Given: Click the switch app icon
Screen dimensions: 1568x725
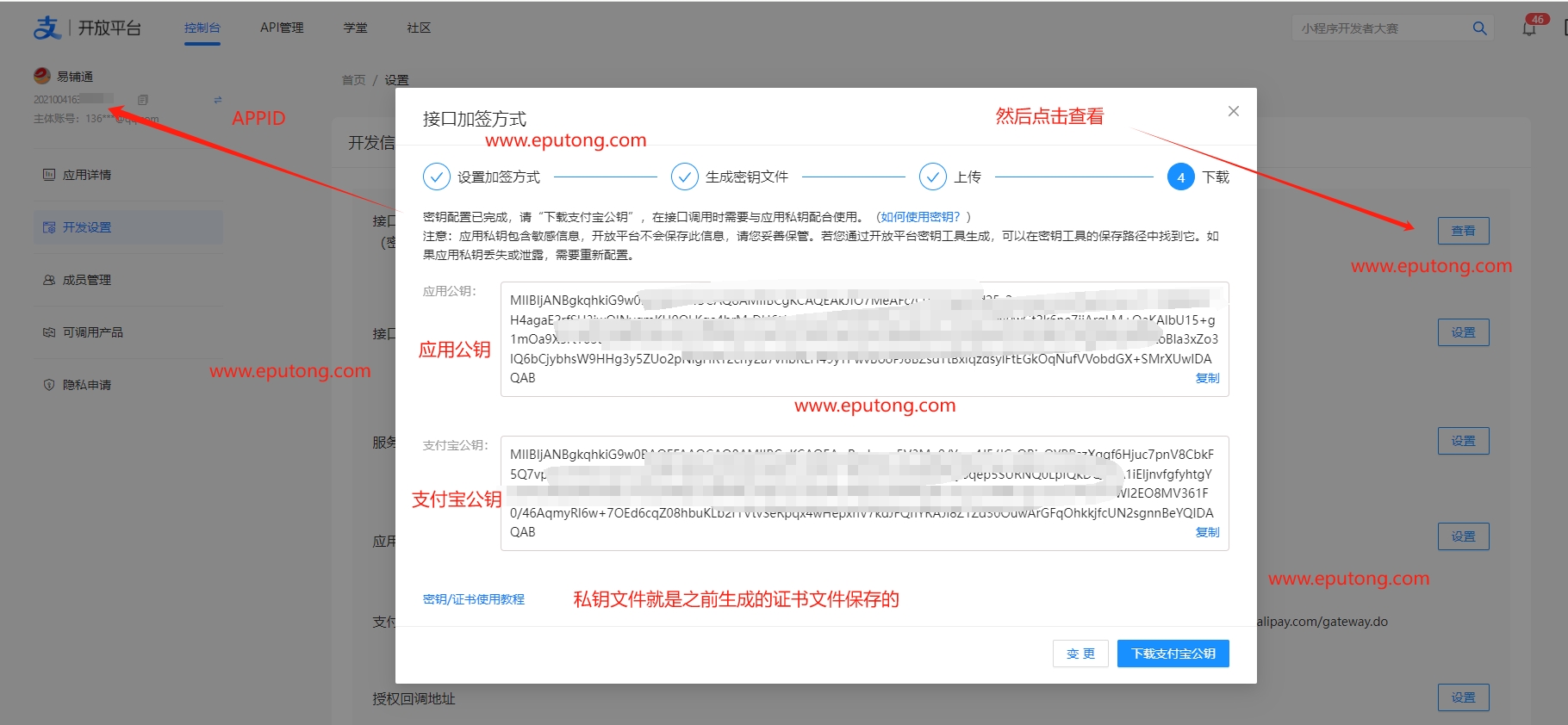Looking at the screenshot, I should (217, 100).
